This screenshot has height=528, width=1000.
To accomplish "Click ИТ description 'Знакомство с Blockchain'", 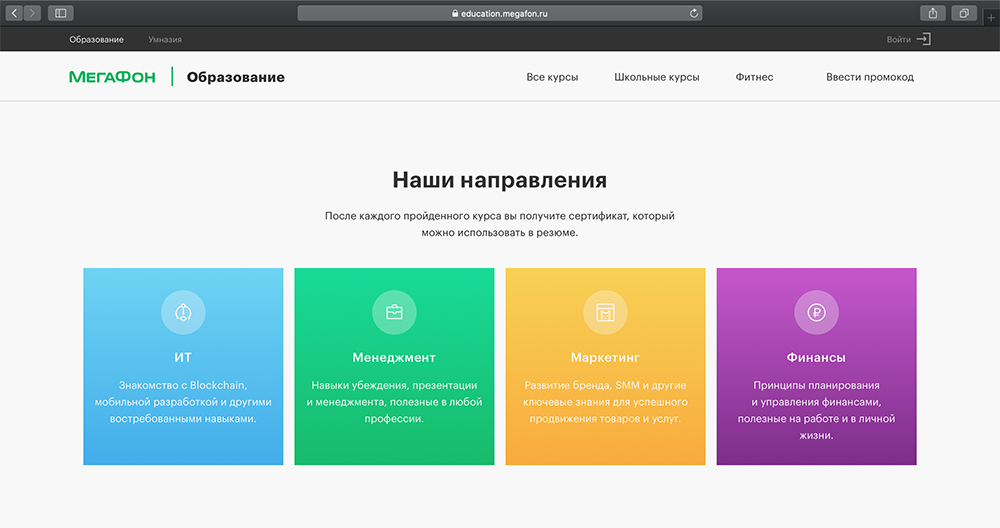I will click(183, 385).
